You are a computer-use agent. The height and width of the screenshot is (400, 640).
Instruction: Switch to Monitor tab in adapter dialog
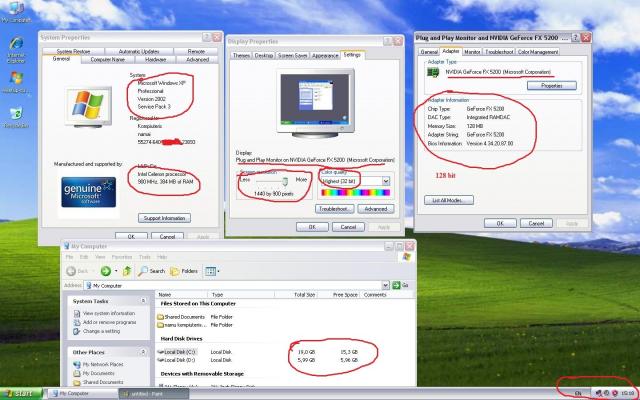tap(472, 52)
